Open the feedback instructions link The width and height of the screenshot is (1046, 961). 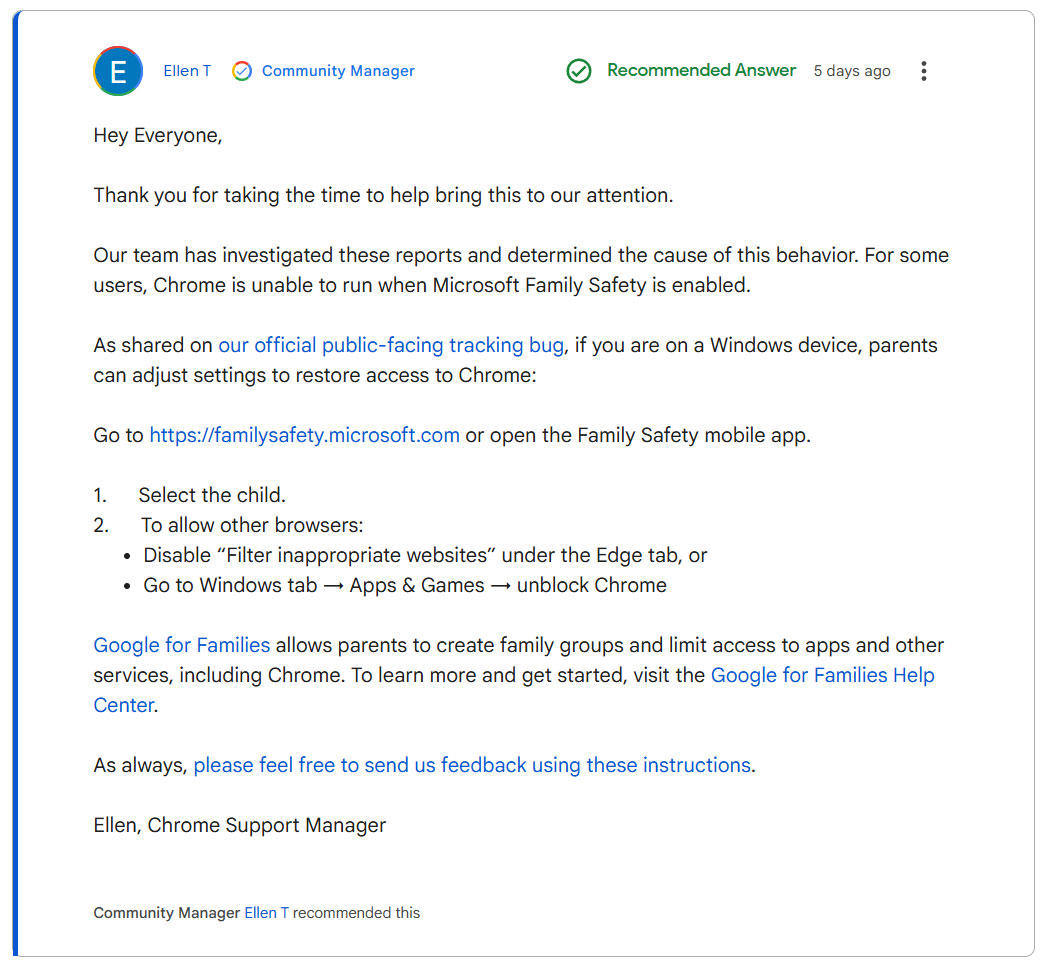coord(473,765)
